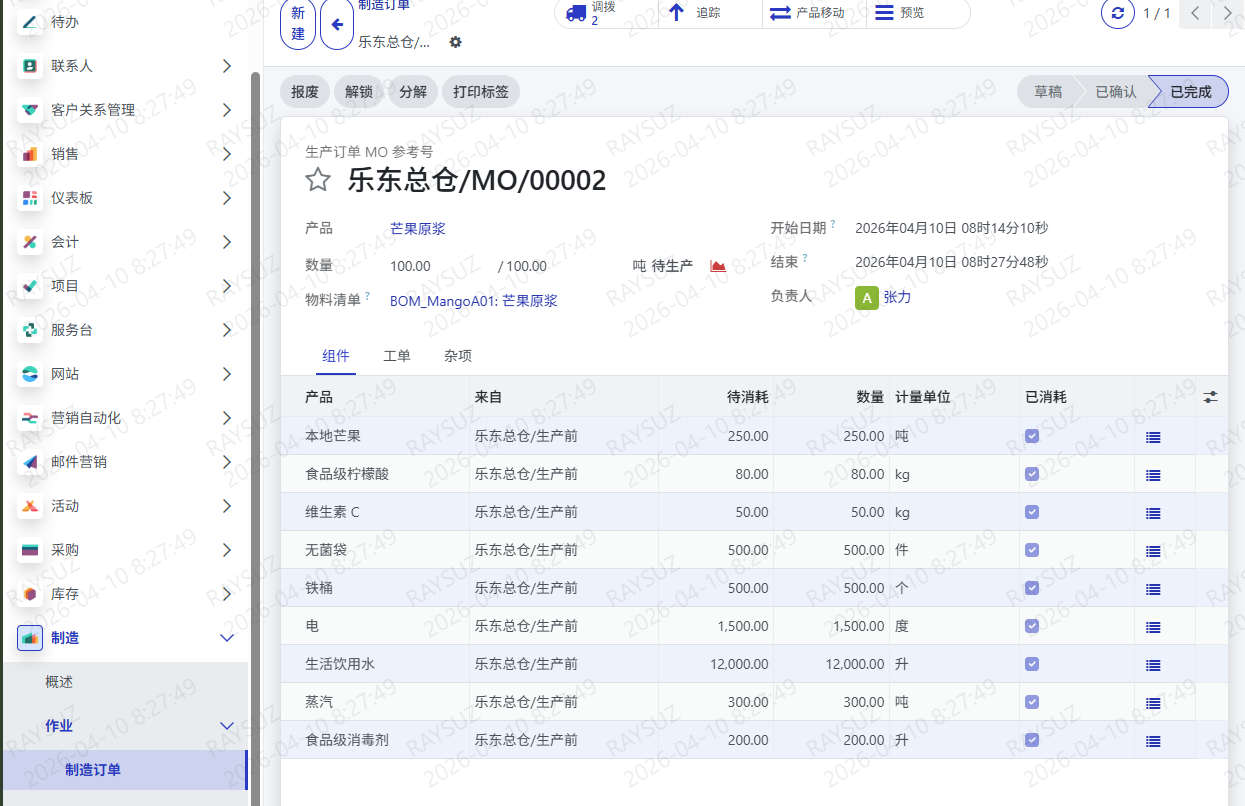
Task: Open the 调拨 smart button
Action: 606,13
